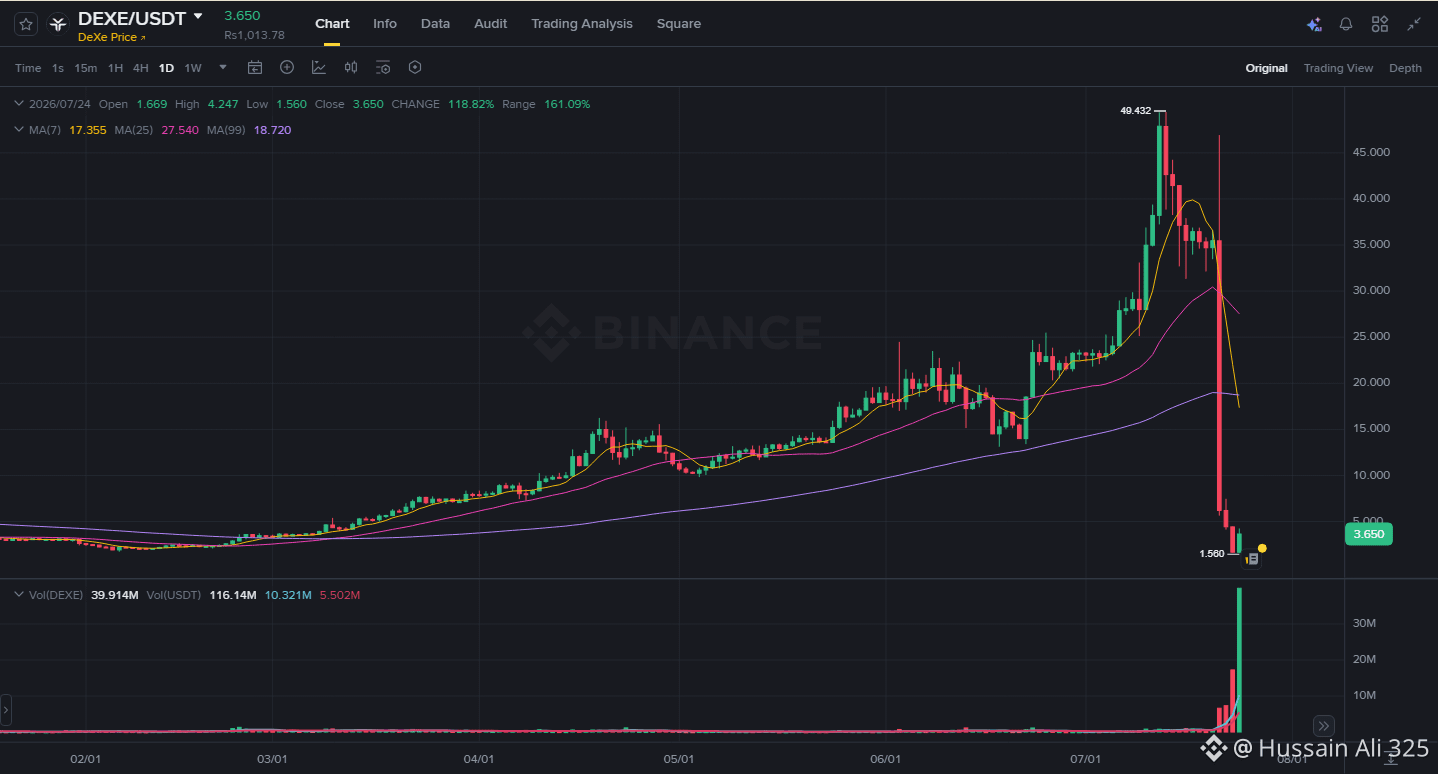Expand the left side panel arrow
The width and height of the screenshot is (1438, 774).
pyautogui.click(x=6, y=712)
